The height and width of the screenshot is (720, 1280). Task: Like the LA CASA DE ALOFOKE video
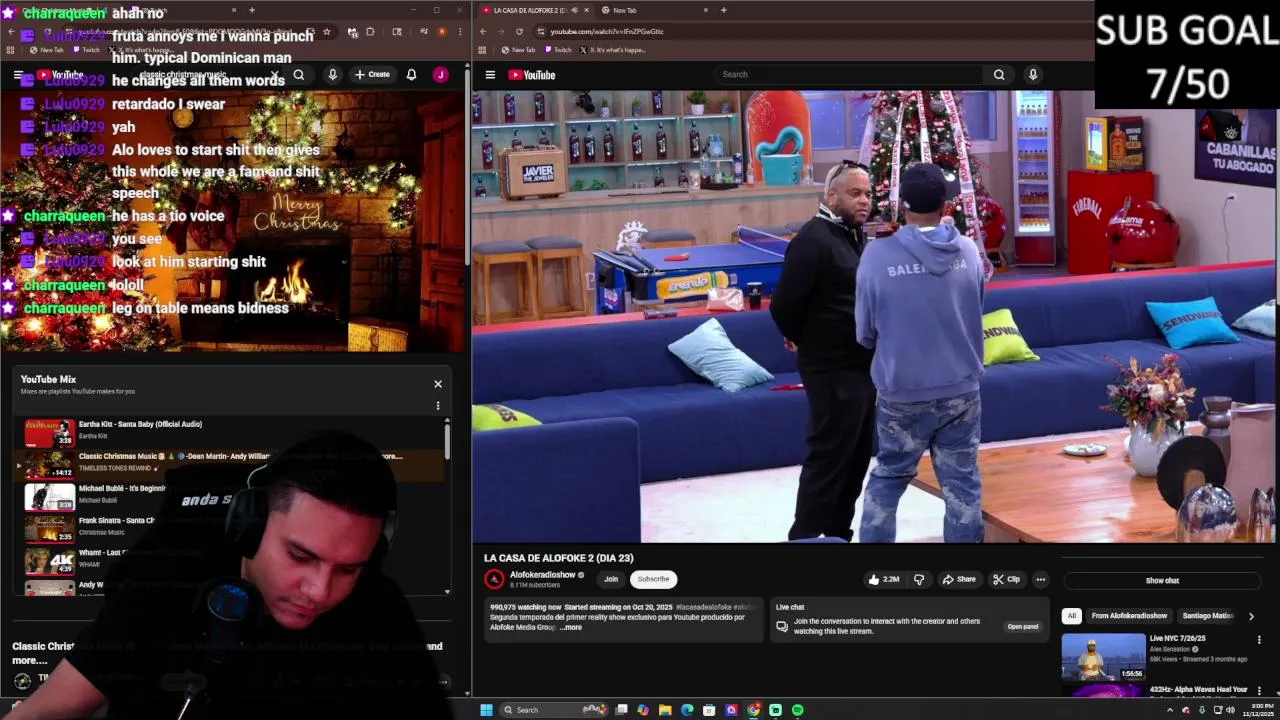884,579
